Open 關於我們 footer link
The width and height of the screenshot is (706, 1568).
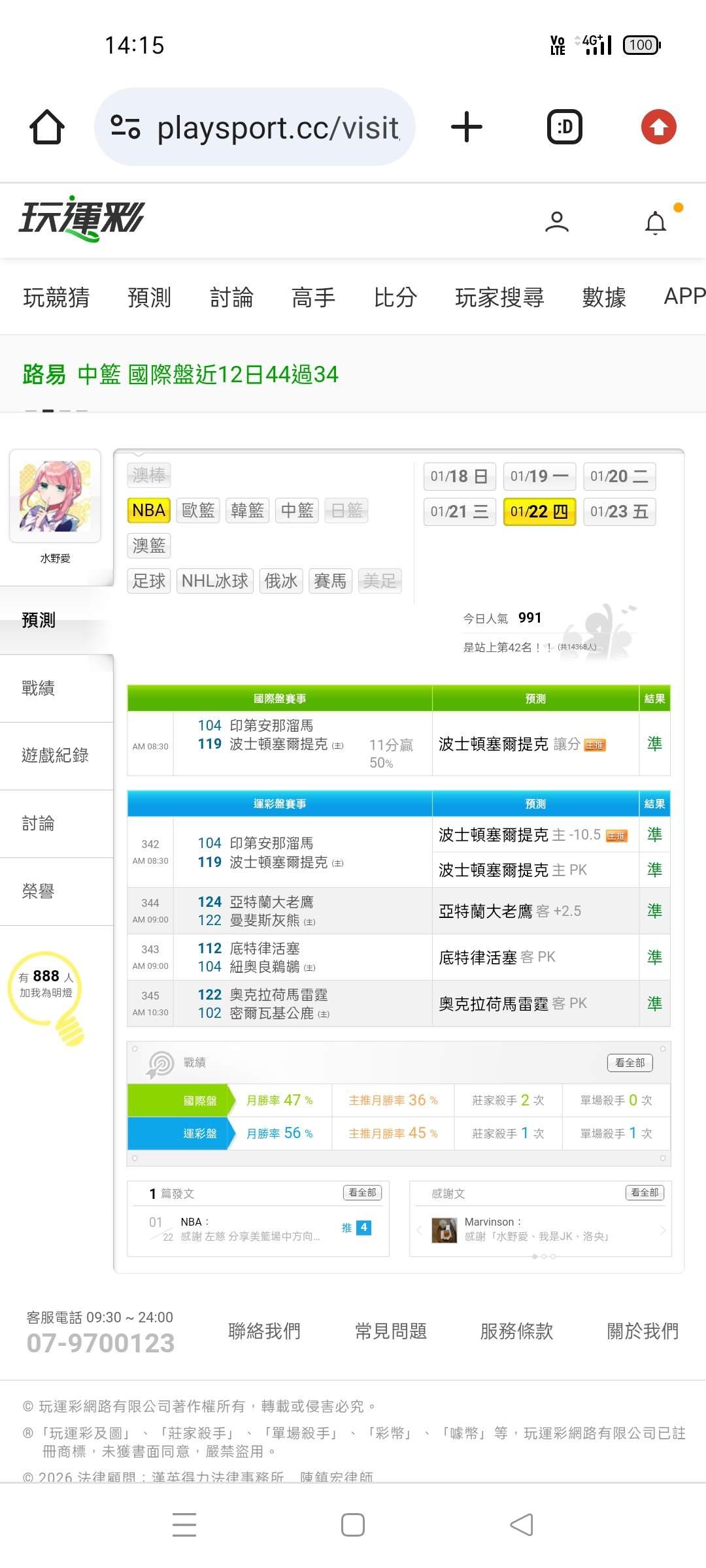(643, 1331)
